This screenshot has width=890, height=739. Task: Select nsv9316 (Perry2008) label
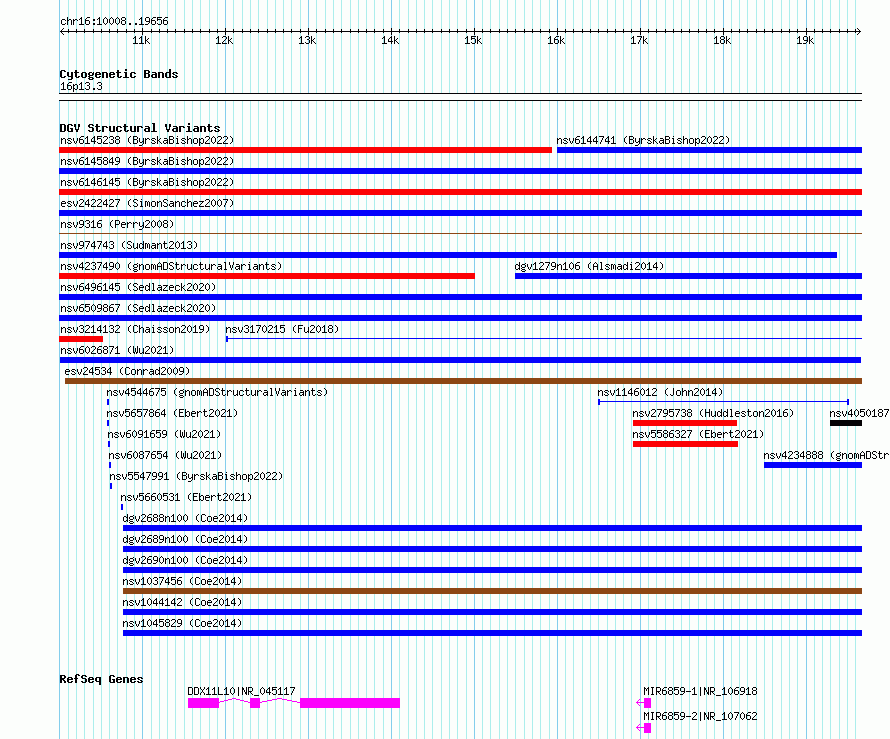(x=117, y=224)
